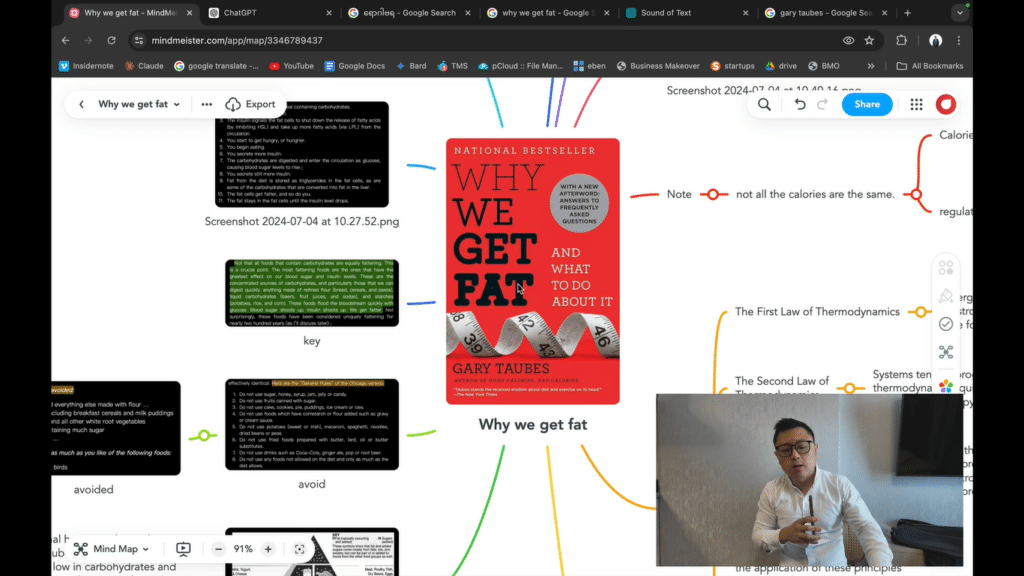Open the tab search dropdown arrow

[x=959, y=12]
